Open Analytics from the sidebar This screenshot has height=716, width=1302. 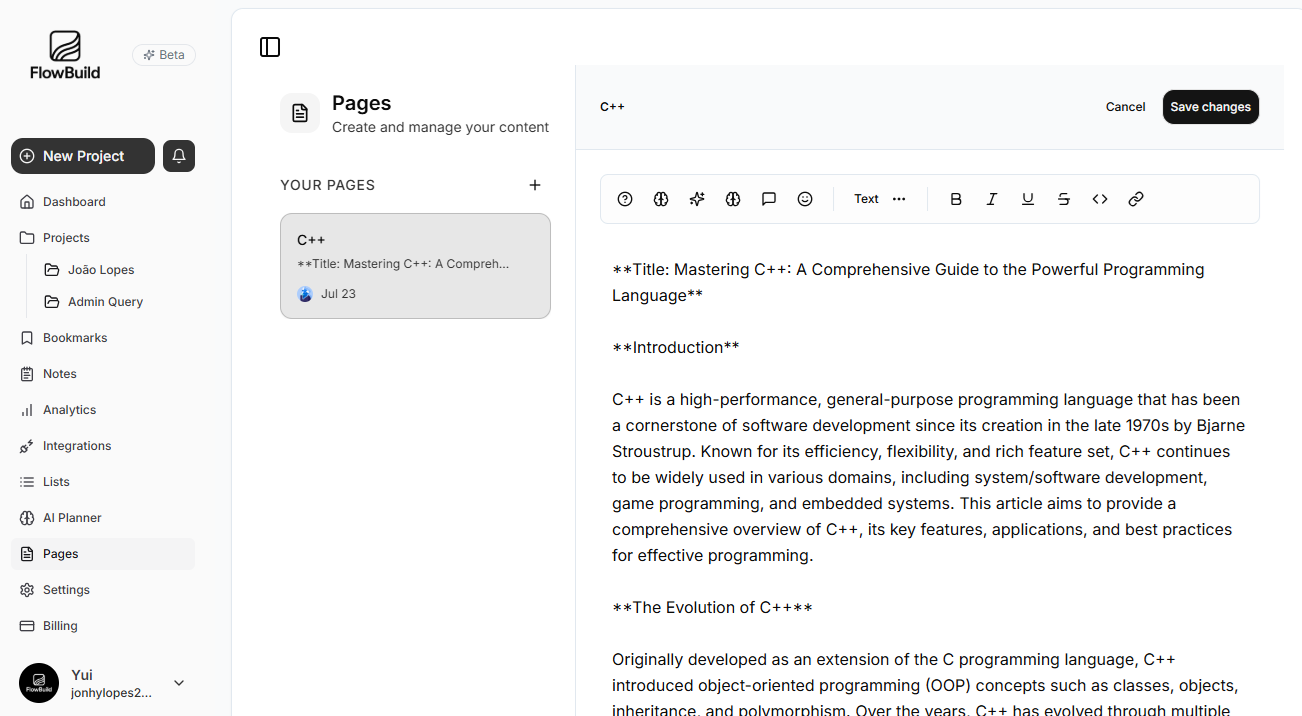tap(69, 410)
